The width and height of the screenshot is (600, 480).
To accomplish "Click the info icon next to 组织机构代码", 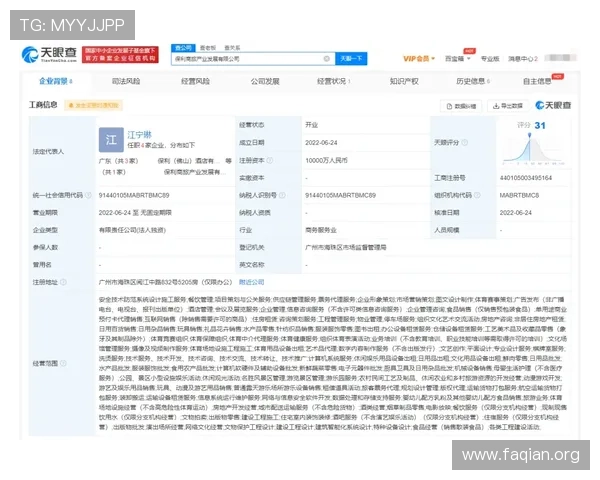I will click(x=477, y=195).
